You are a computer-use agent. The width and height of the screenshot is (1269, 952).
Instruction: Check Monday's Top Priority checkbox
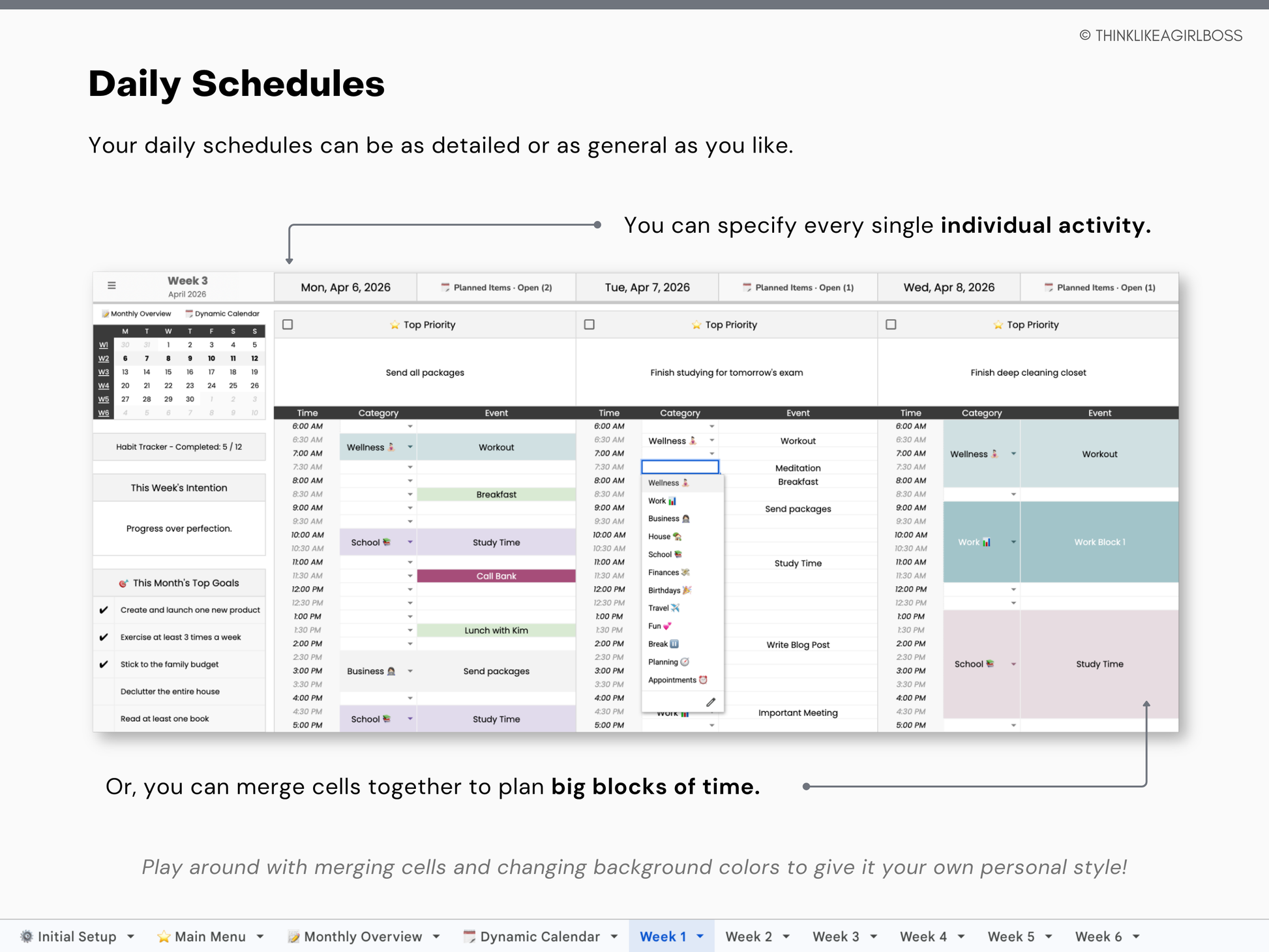click(x=288, y=325)
